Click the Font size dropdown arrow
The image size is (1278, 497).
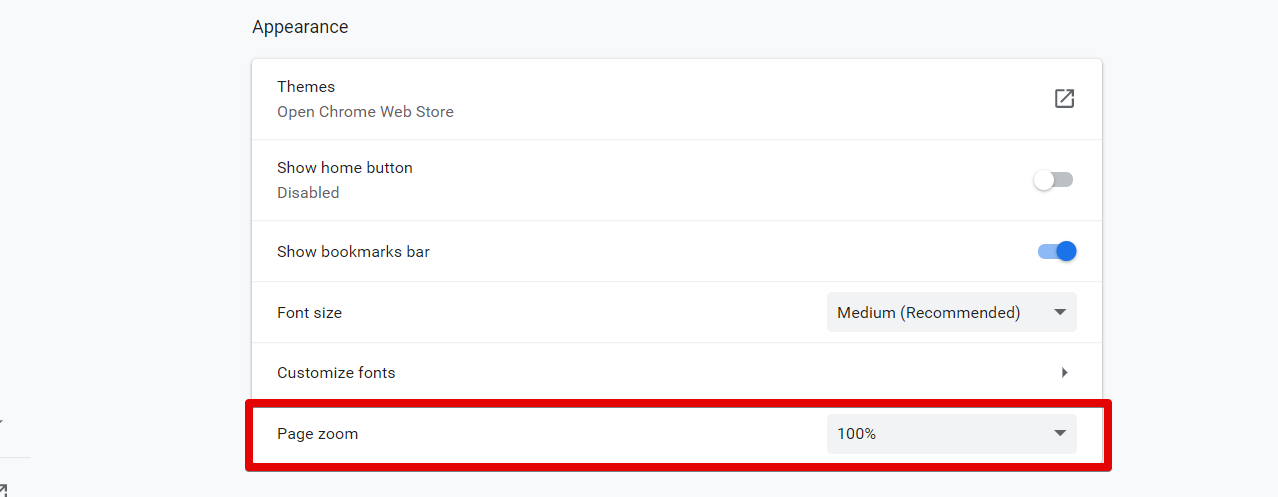pos(1060,313)
